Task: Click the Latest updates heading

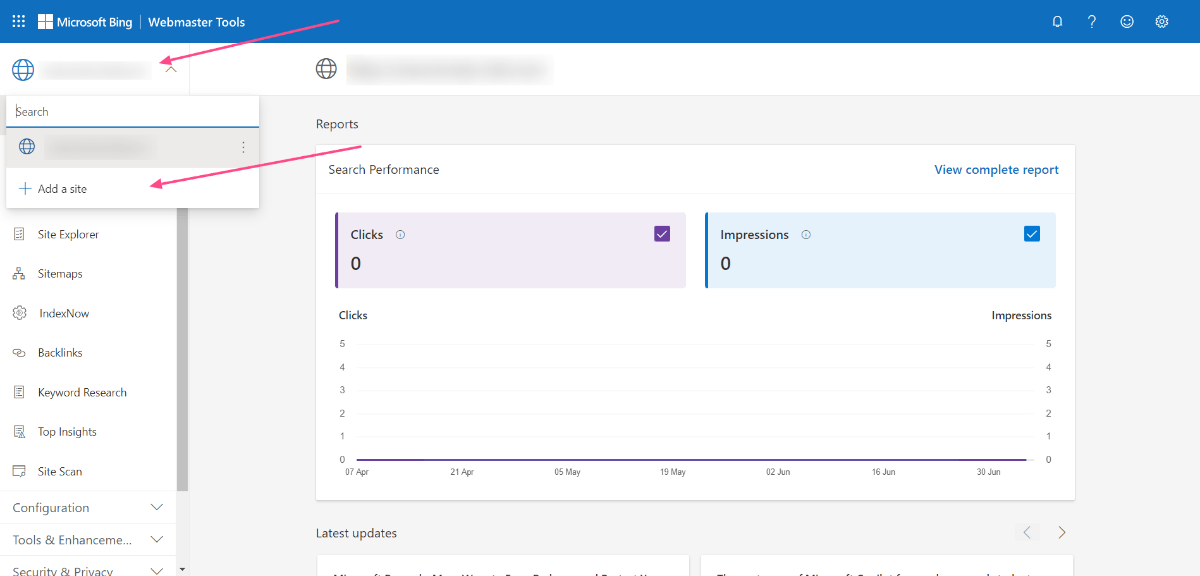Action: point(356,533)
